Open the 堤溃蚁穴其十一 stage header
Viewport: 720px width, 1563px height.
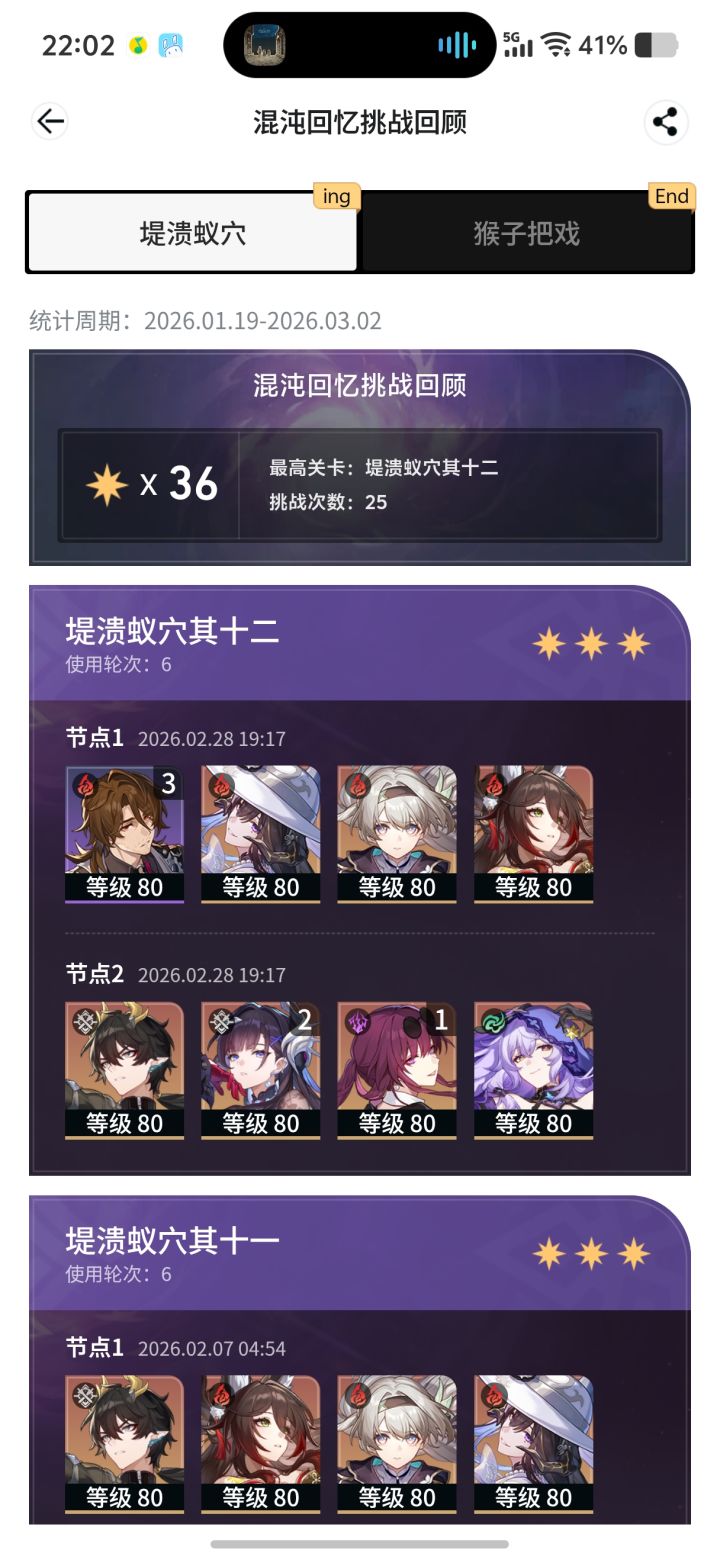[x=360, y=1253]
